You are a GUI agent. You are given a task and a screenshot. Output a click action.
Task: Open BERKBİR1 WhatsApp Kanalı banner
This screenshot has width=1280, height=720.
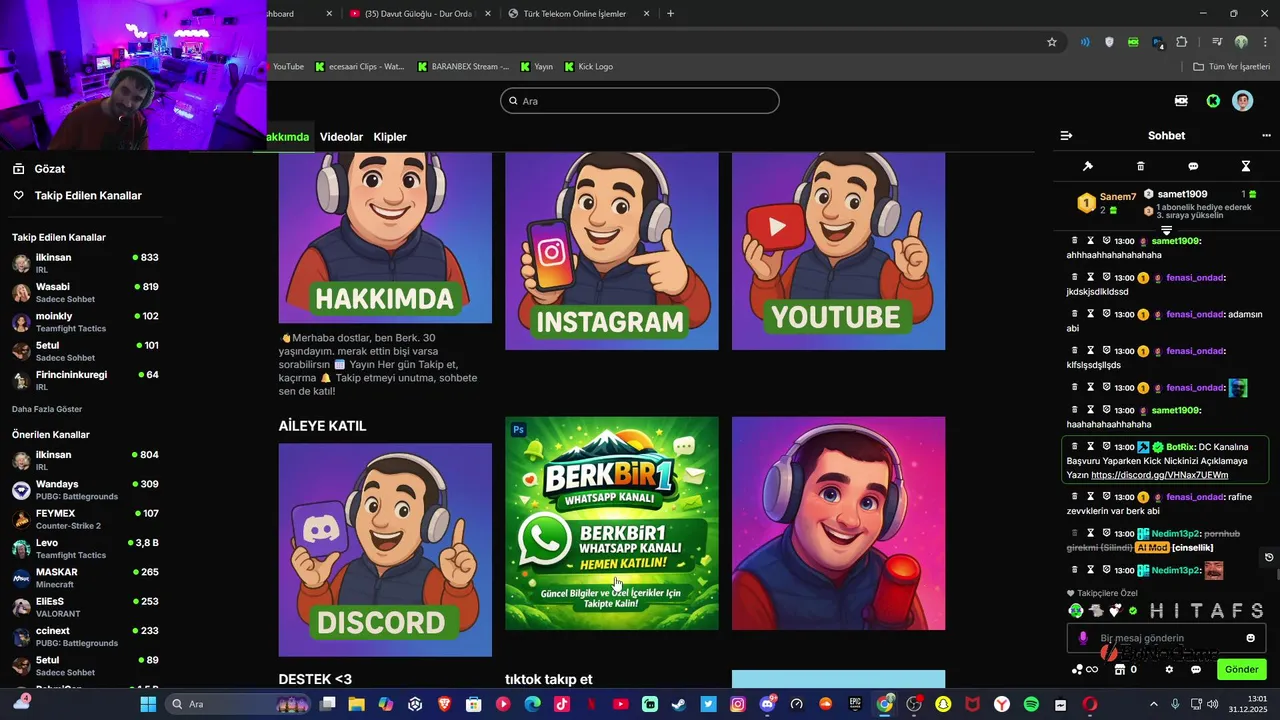click(x=612, y=523)
